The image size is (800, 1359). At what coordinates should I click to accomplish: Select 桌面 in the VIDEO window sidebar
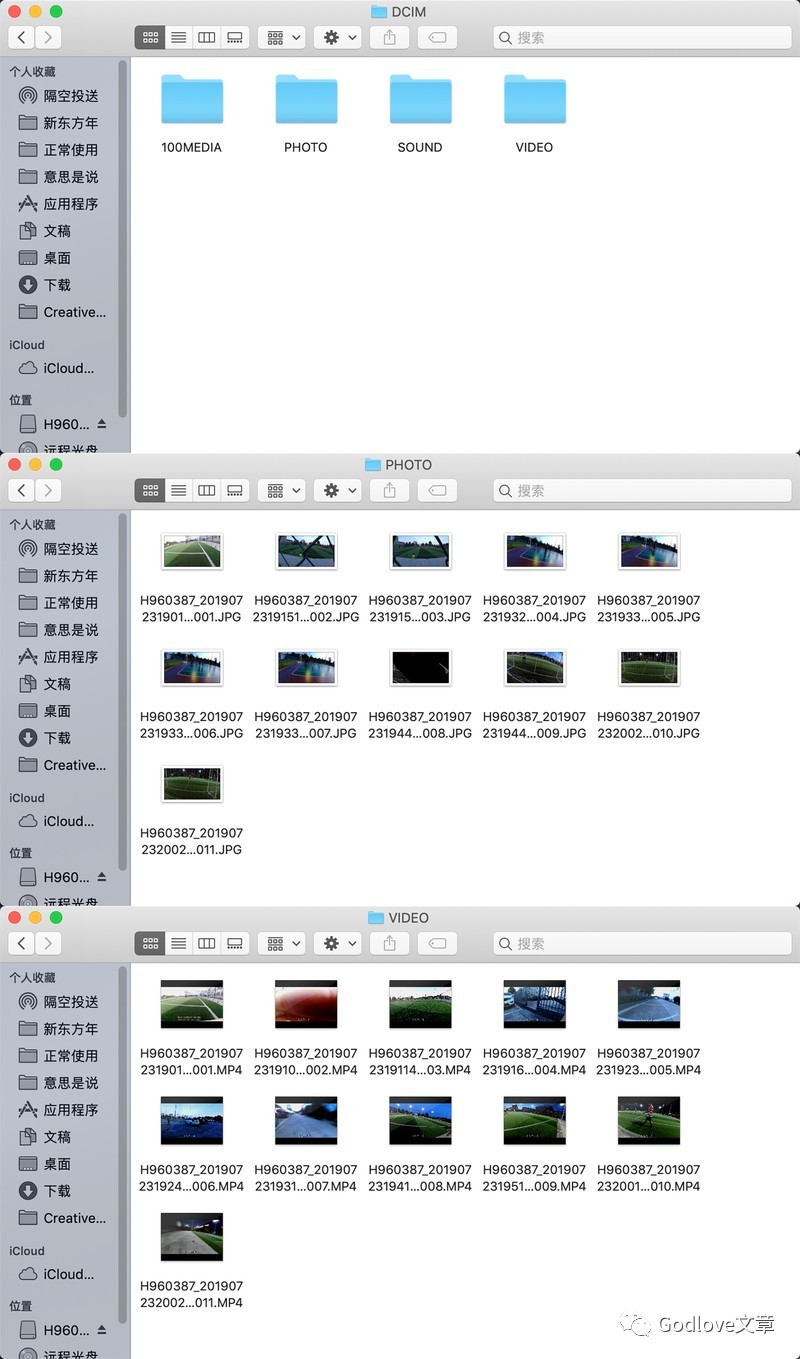[x=57, y=1164]
